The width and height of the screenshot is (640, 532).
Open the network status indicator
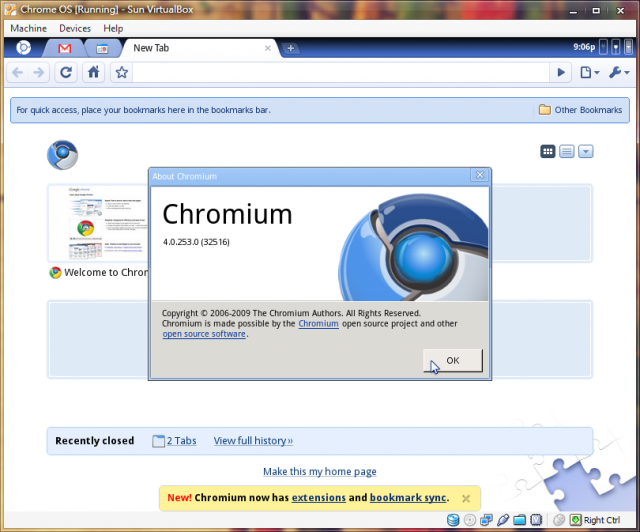pyautogui.click(x=616, y=47)
